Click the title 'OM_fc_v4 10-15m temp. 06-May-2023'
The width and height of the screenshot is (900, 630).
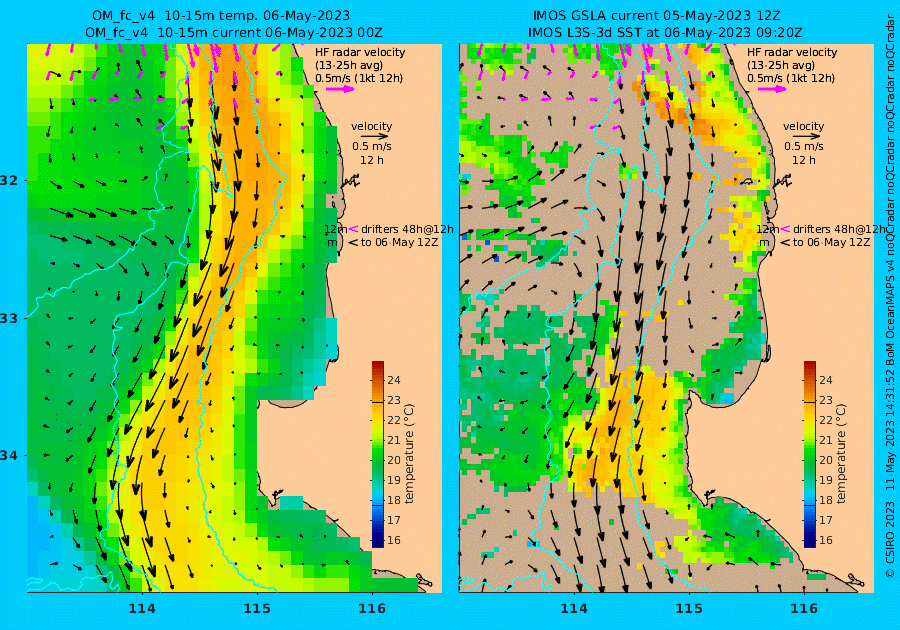[x=221, y=16]
